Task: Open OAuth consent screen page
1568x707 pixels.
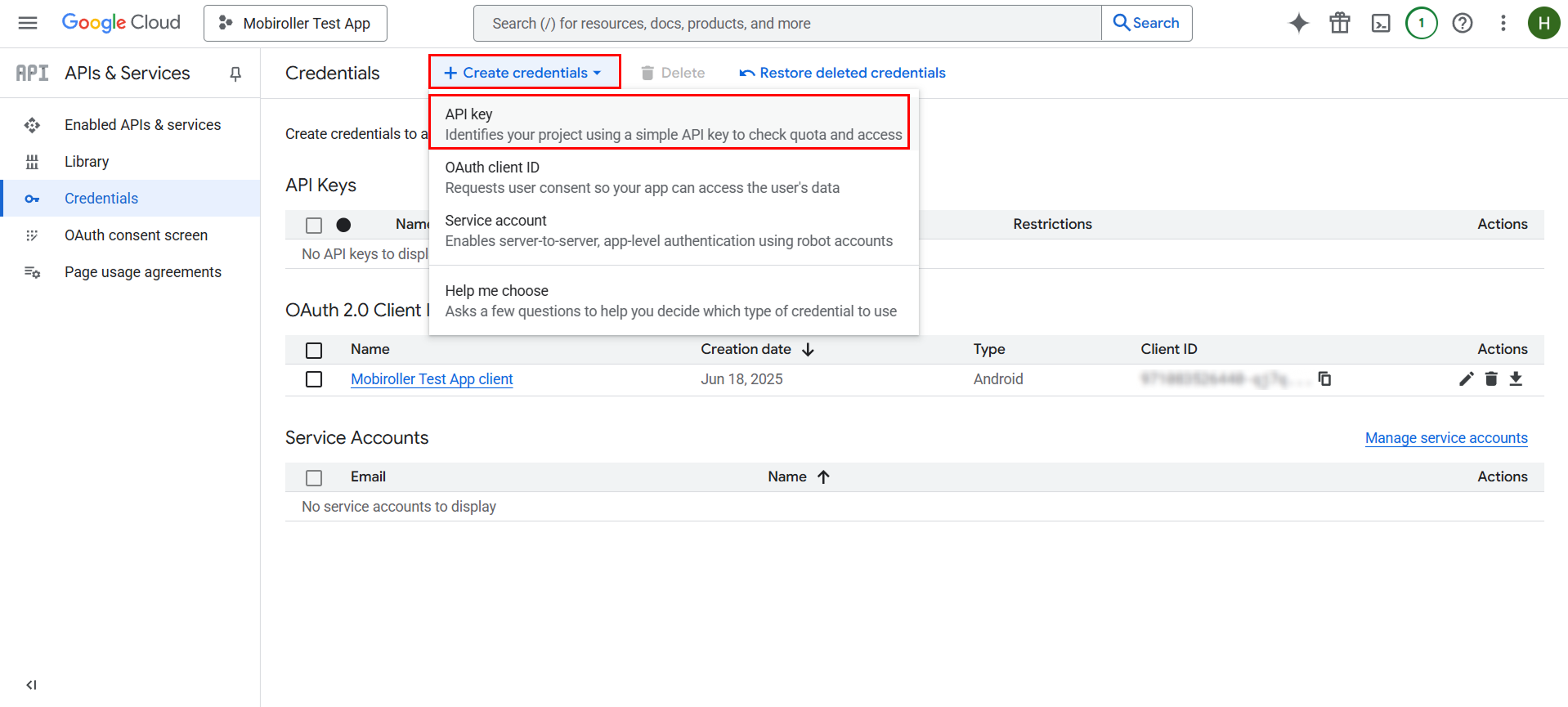Action: (x=136, y=235)
